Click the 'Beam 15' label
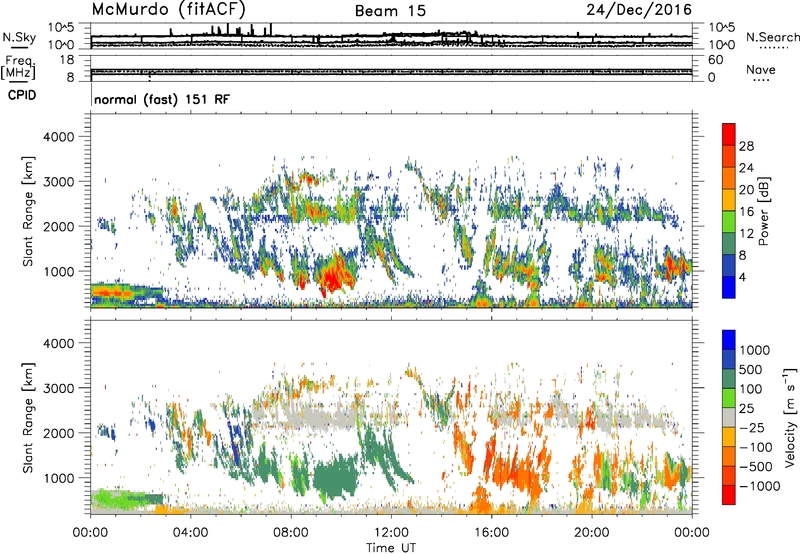The height and width of the screenshot is (554, 800). point(390,11)
